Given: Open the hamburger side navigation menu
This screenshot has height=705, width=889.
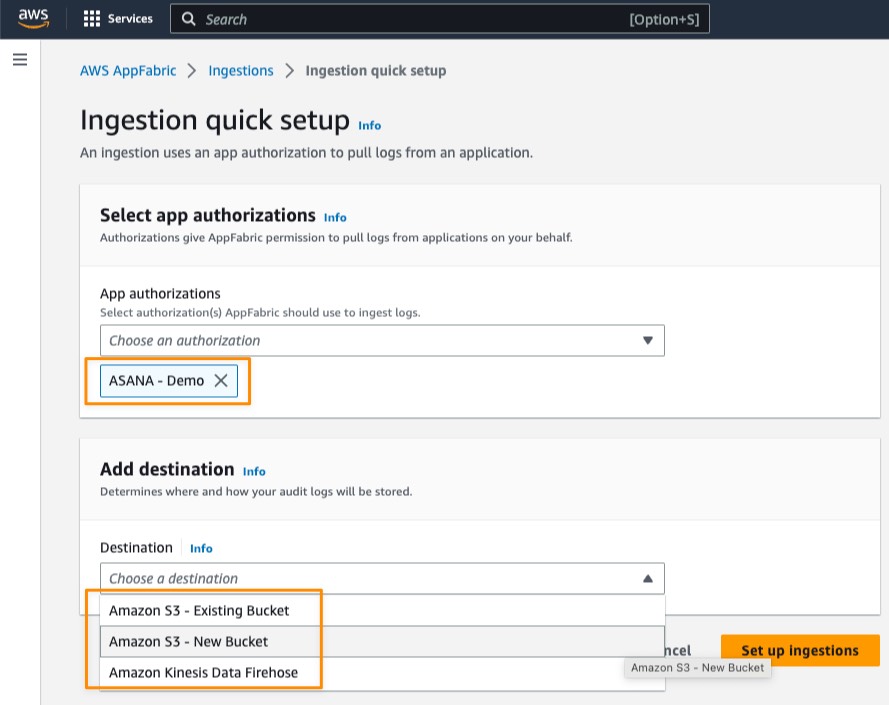Looking at the screenshot, I should [20, 60].
